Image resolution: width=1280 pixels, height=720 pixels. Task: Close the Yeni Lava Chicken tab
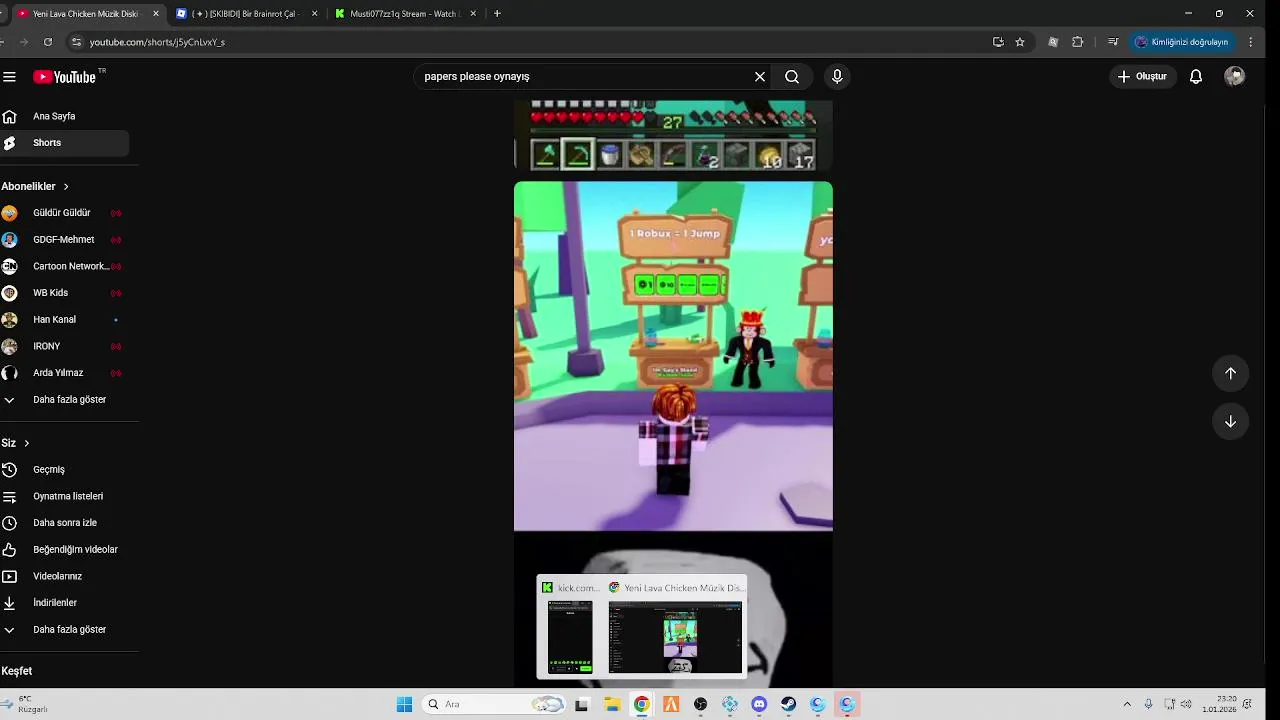point(156,14)
